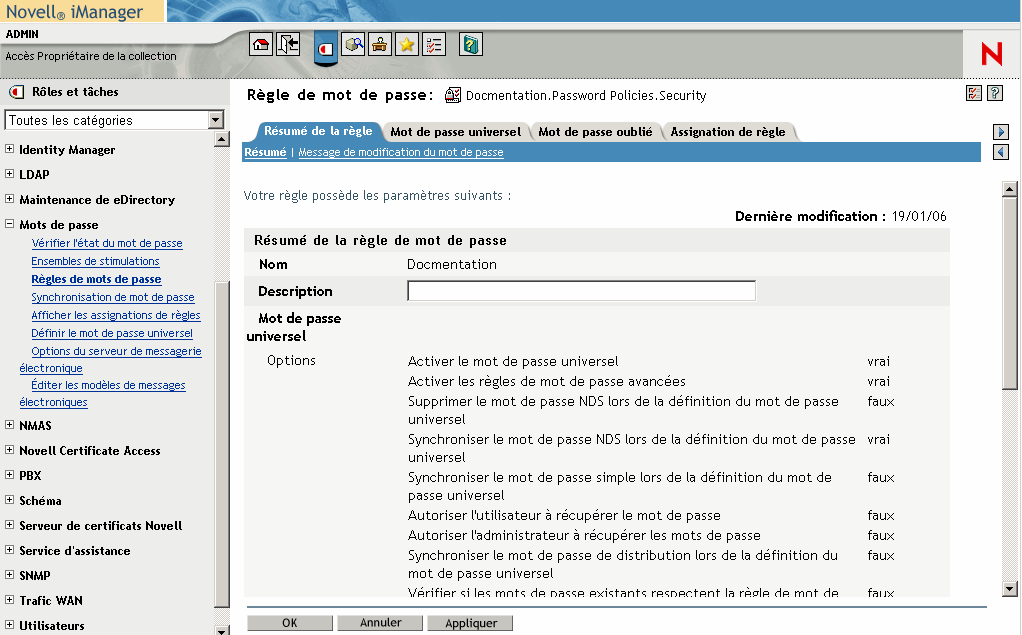Open Afficher les assignations de règles
The width and height of the screenshot is (1022, 635).
(x=116, y=315)
